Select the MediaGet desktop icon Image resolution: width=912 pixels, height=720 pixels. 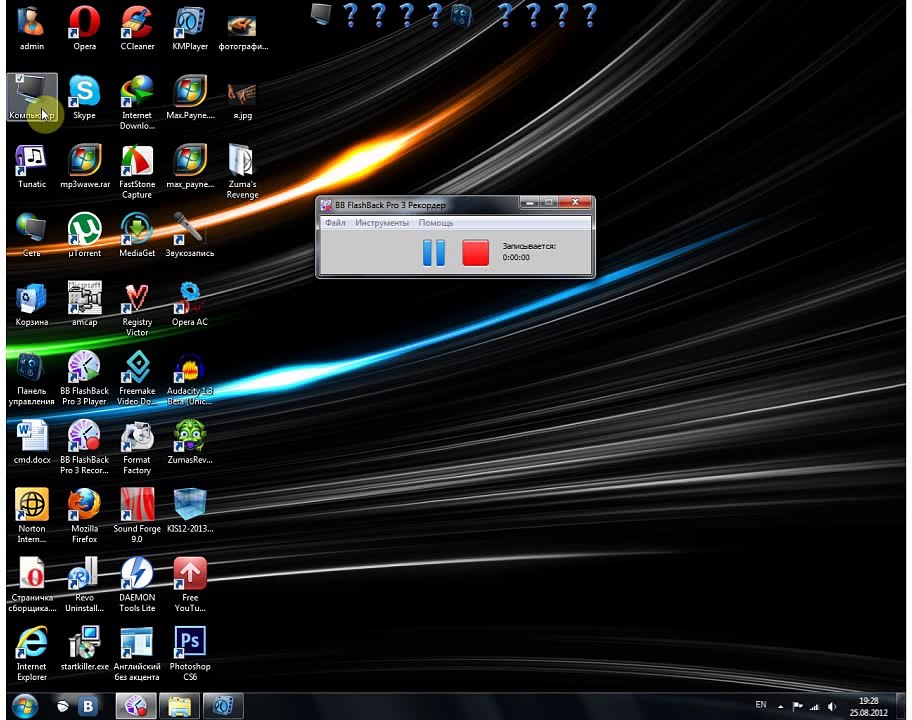coord(137,234)
